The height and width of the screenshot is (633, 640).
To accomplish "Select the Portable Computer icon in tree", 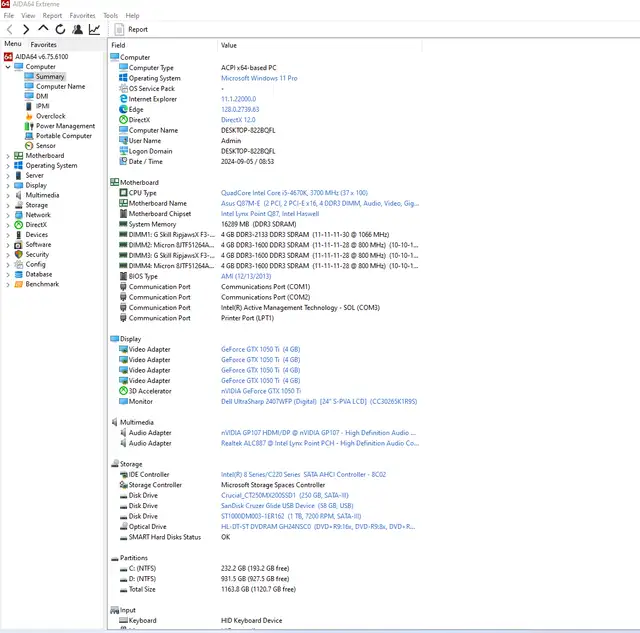I will point(29,135).
